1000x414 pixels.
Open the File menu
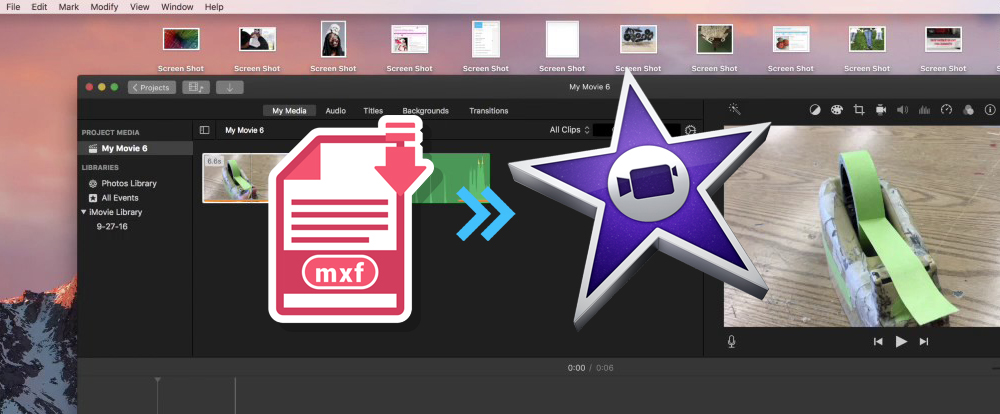tap(13, 7)
